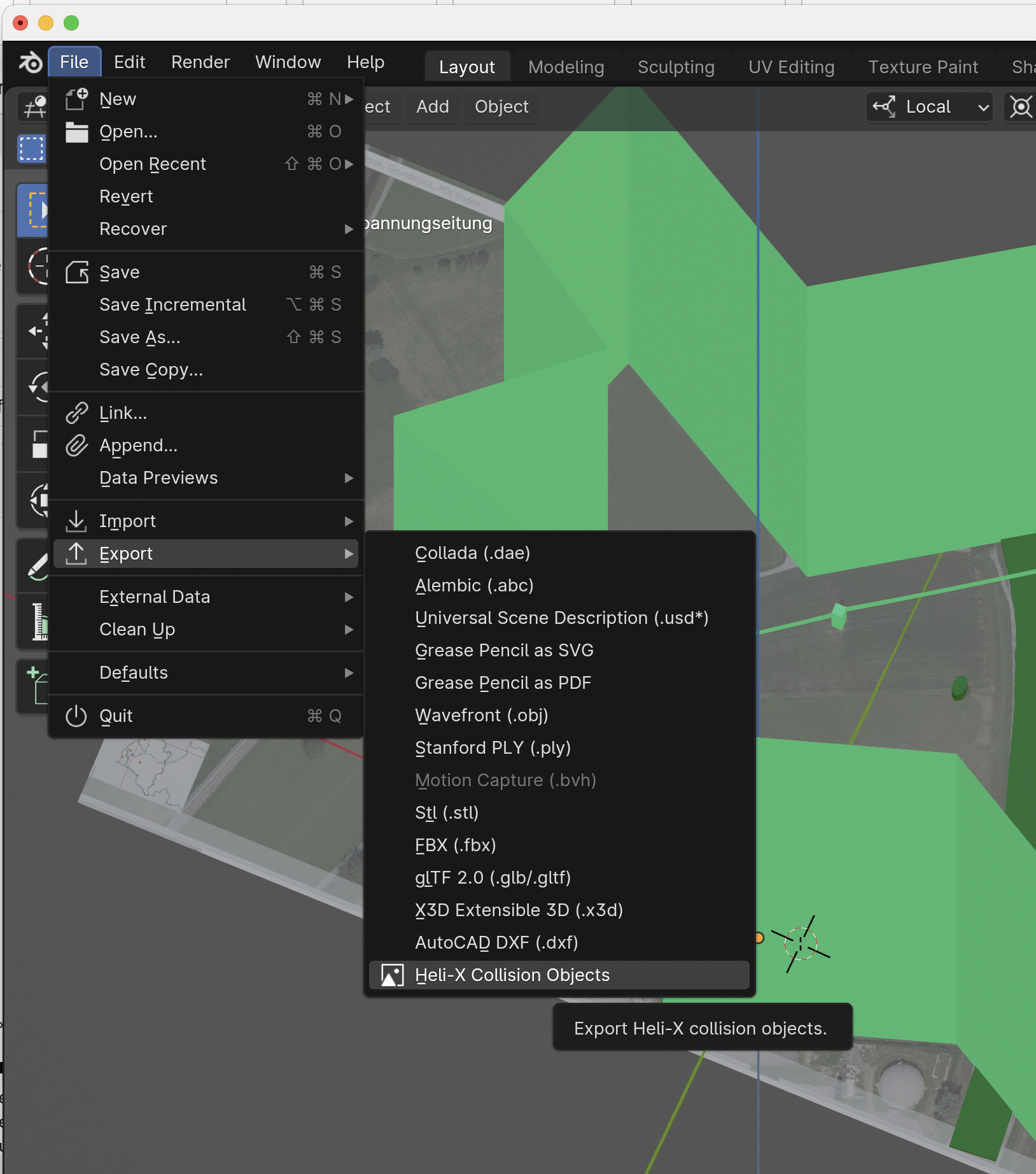The width and height of the screenshot is (1036, 1174).
Task: Click the Append paperclip icon
Action: point(77,446)
